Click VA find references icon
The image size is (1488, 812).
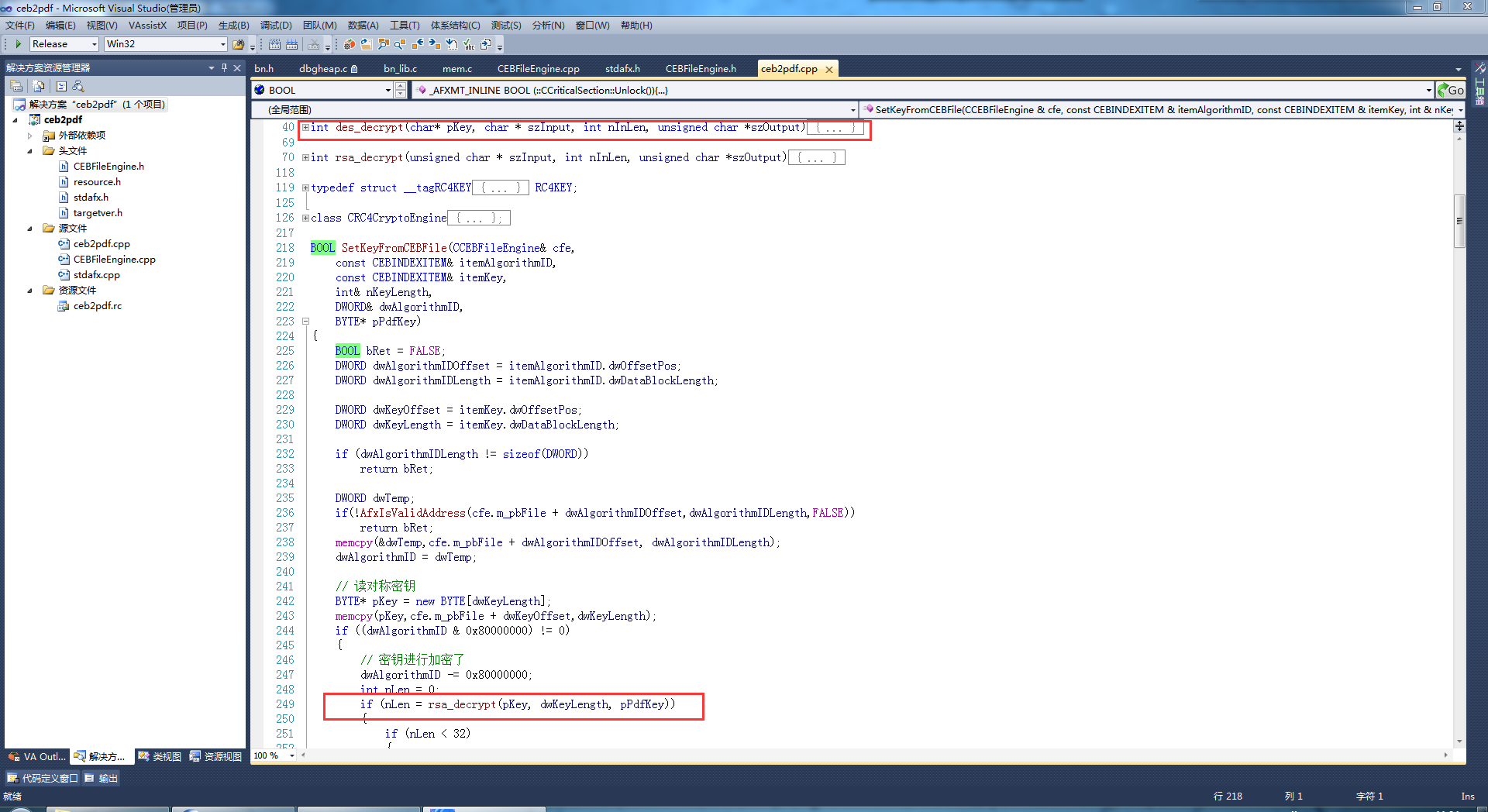tap(400, 44)
